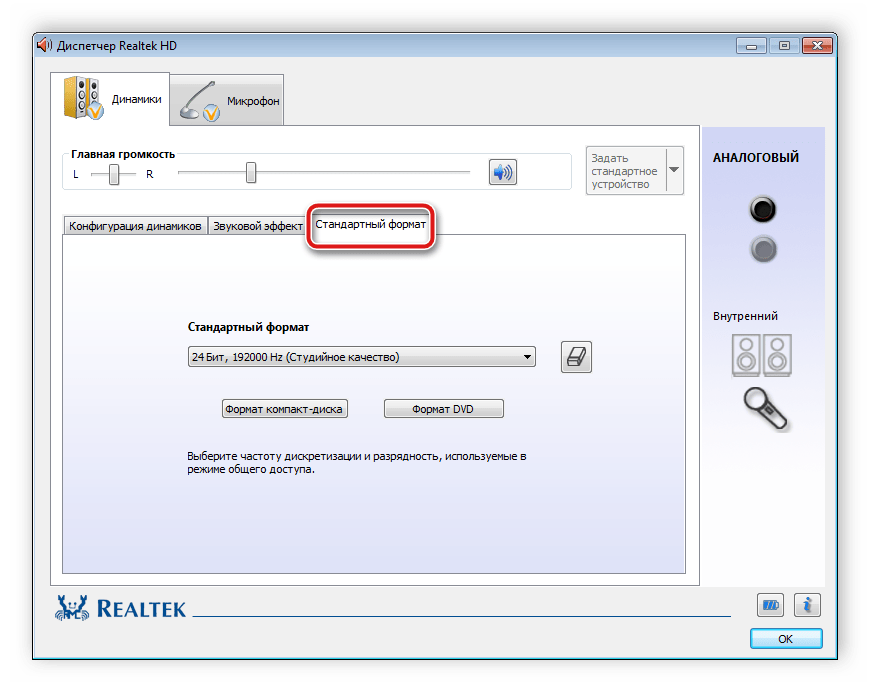Click the L/R balance slider handle
The image size is (870, 692).
pyautogui.click(x=115, y=174)
